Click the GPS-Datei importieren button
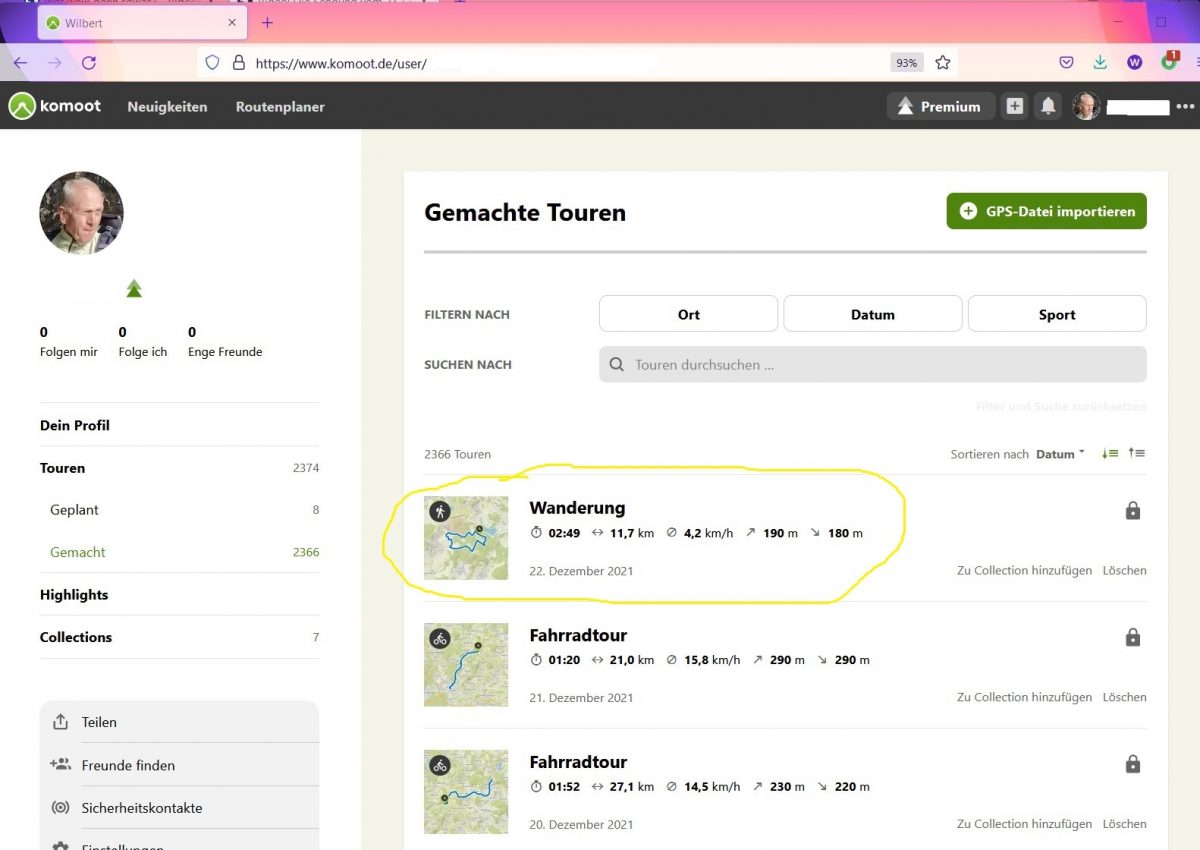This screenshot has height=850, width=1200. tap(1046, 211)
